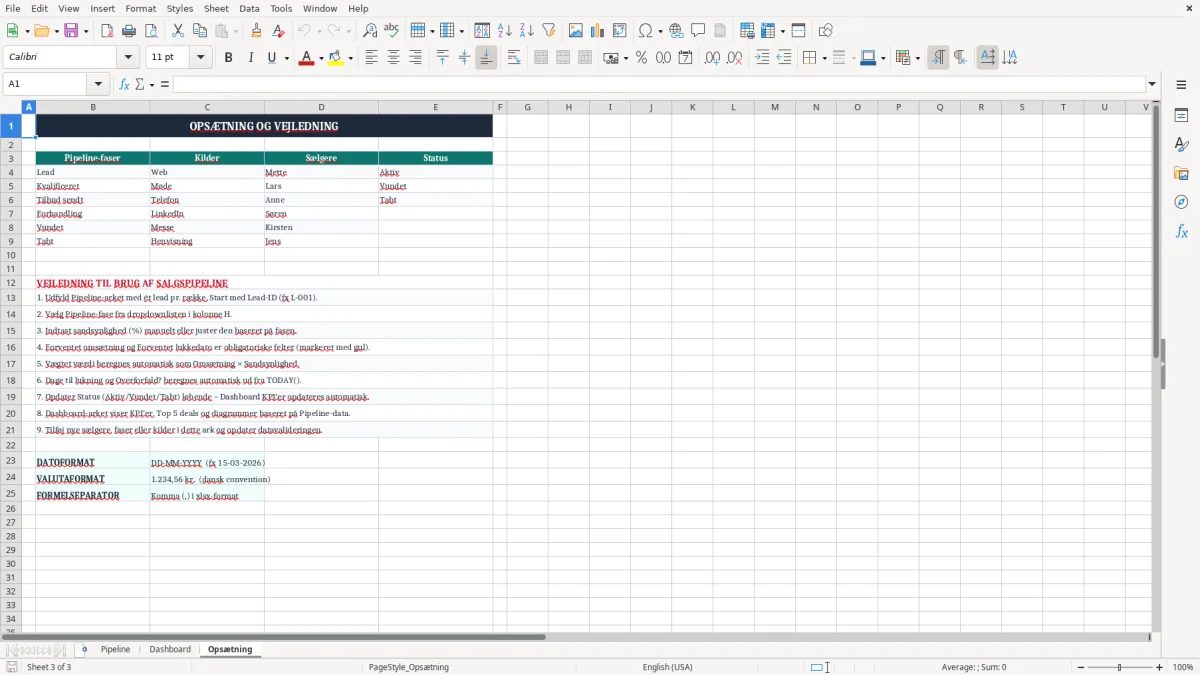Image resolution: width=1200 pixels, height=675 pixels.
Task: Switch to the Dashboard sheet tab
Action: tap(170, 649)
